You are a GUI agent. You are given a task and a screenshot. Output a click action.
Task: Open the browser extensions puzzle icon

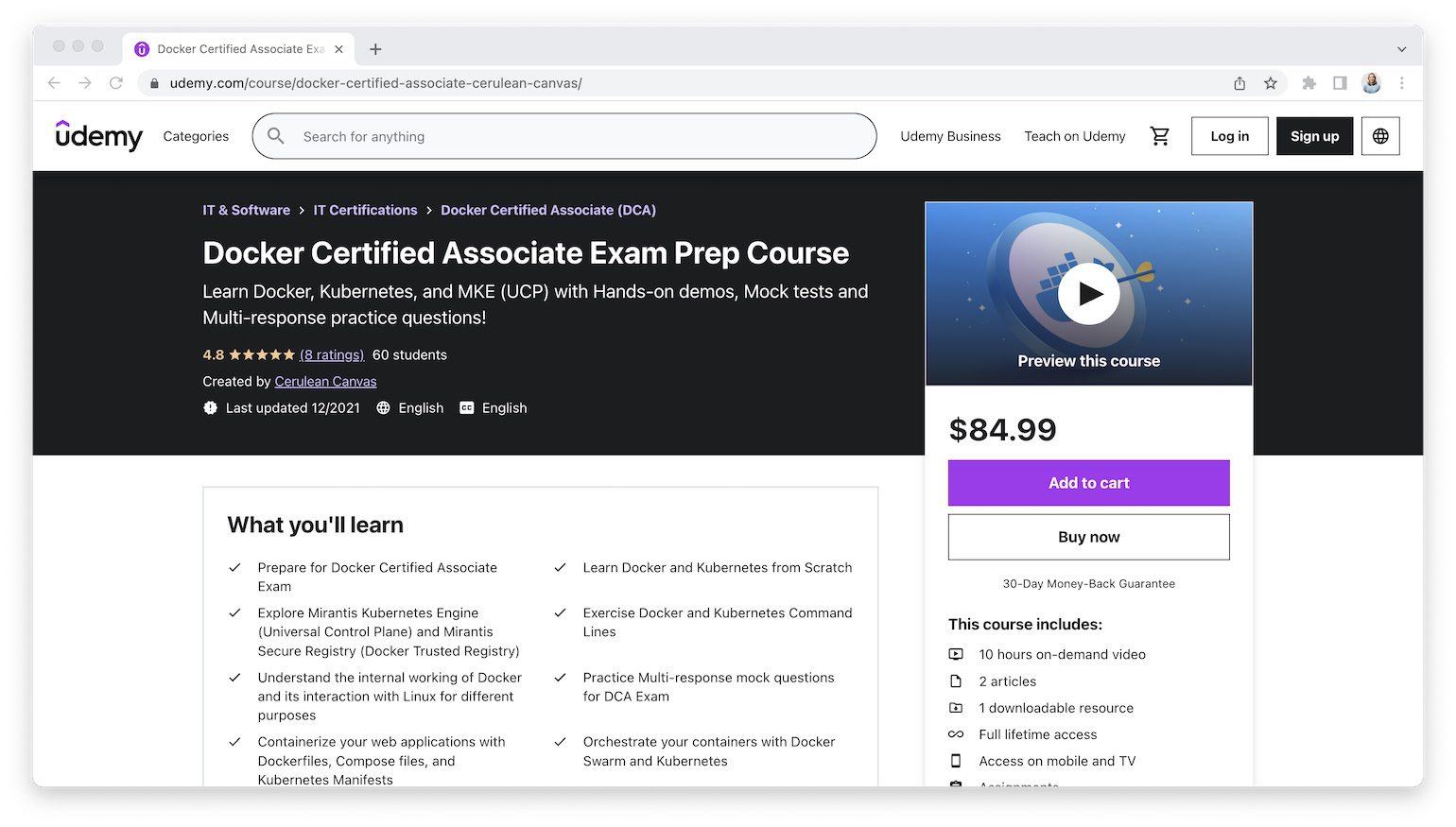[x=1309, y=83]
